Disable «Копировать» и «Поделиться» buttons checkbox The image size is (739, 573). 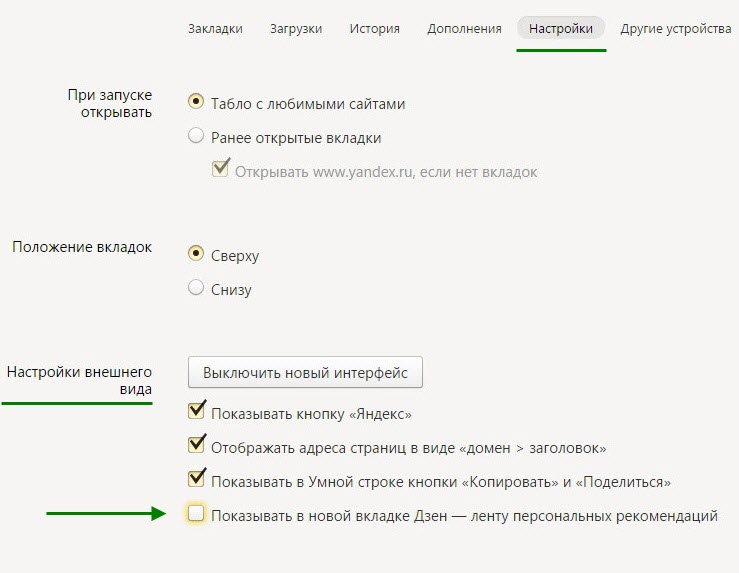[x=196, y=480]
